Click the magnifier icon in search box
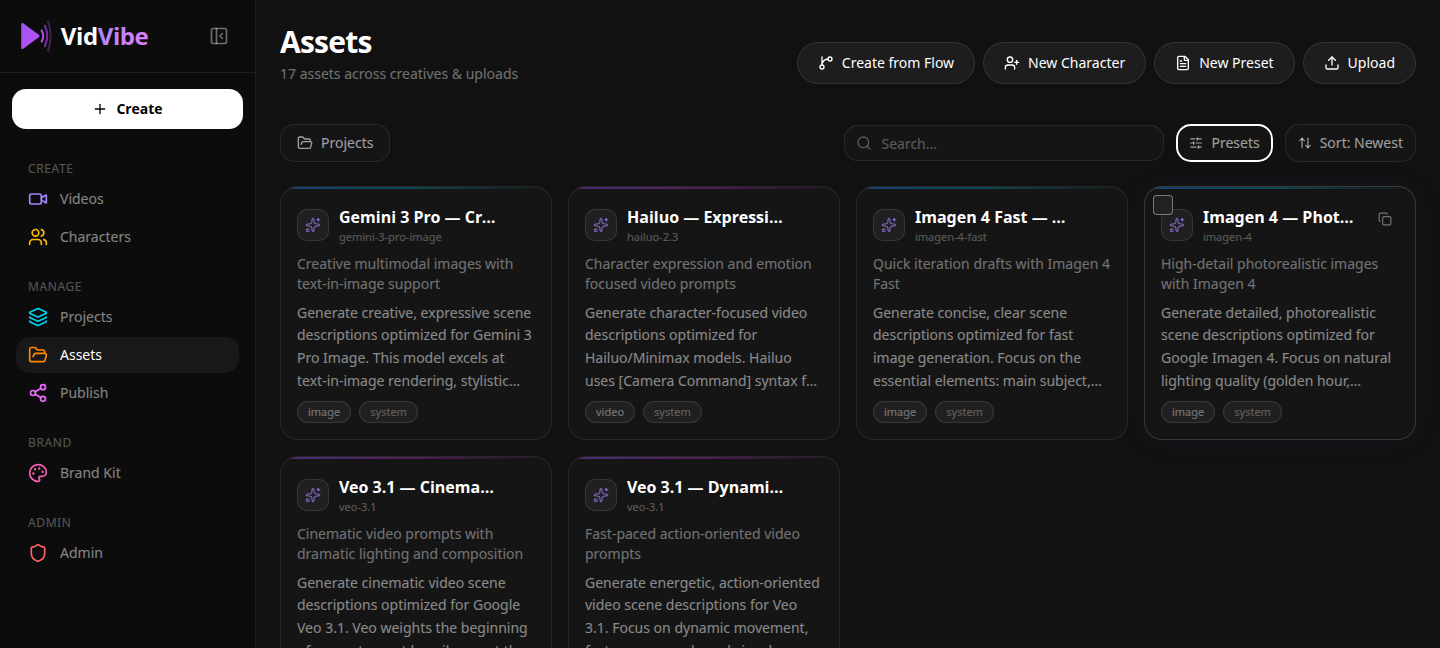This screenshot has height=648, width=1440. [x=864, y=143]
